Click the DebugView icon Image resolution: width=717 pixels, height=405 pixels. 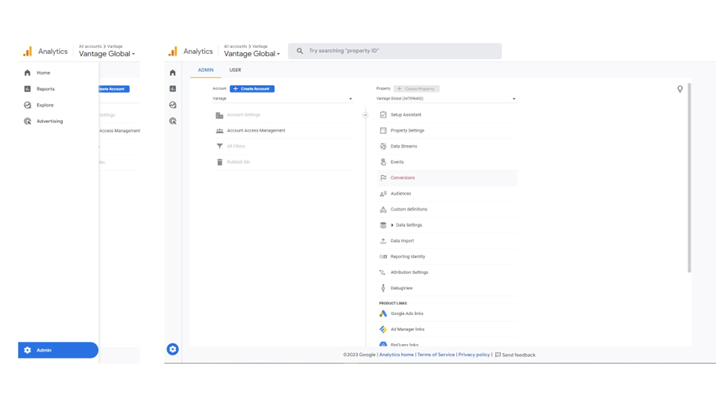(x=383, y=288)
